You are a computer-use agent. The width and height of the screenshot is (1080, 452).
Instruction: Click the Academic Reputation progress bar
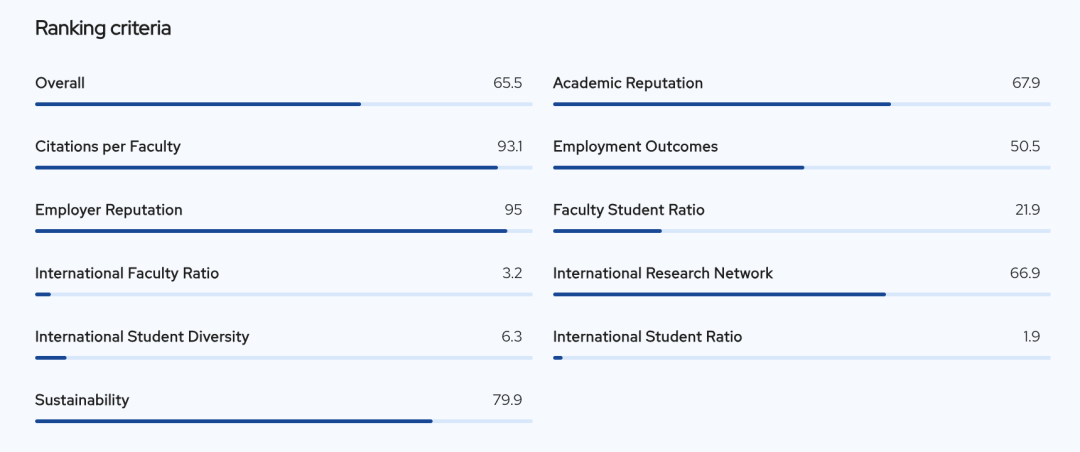coord(801,104)
